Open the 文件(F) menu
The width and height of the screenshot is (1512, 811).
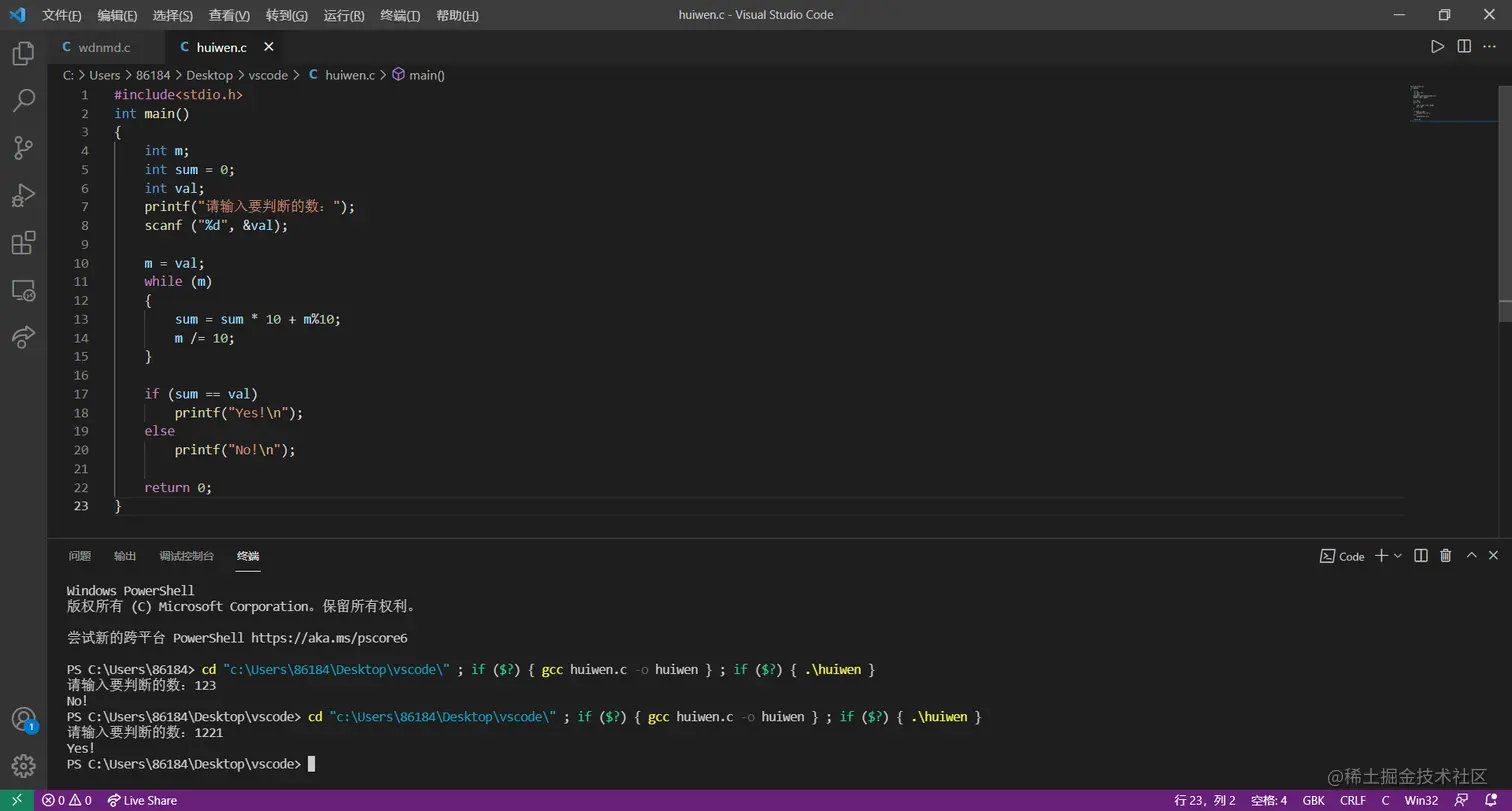[62, 15]
